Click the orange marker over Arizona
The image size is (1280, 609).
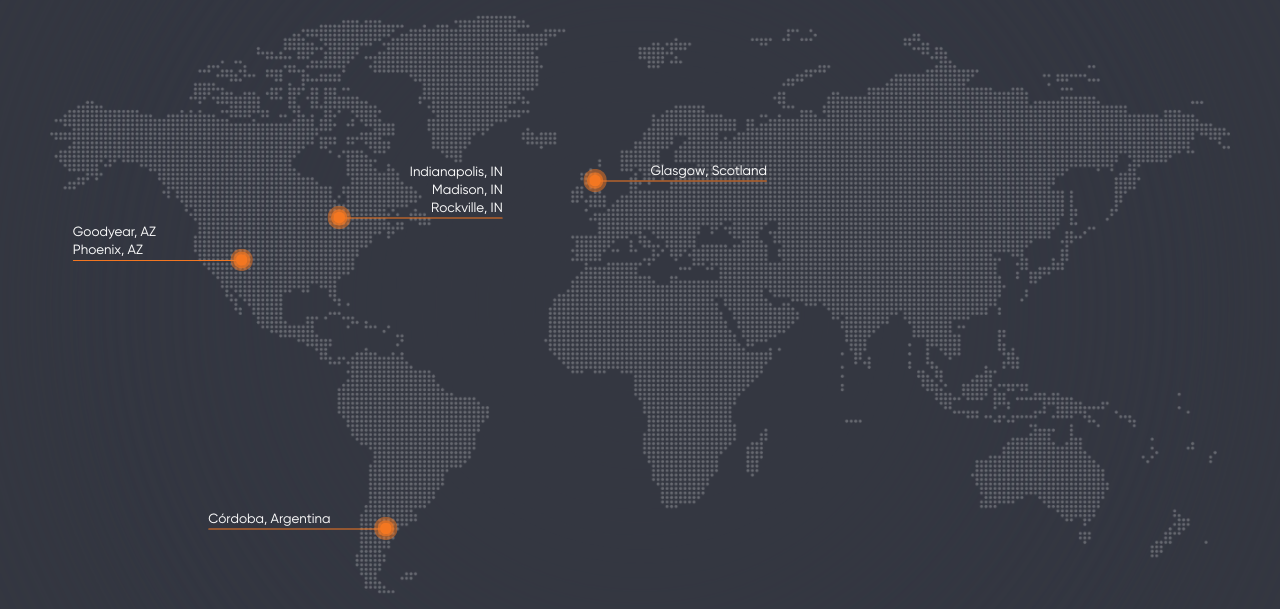click(241, 260)
